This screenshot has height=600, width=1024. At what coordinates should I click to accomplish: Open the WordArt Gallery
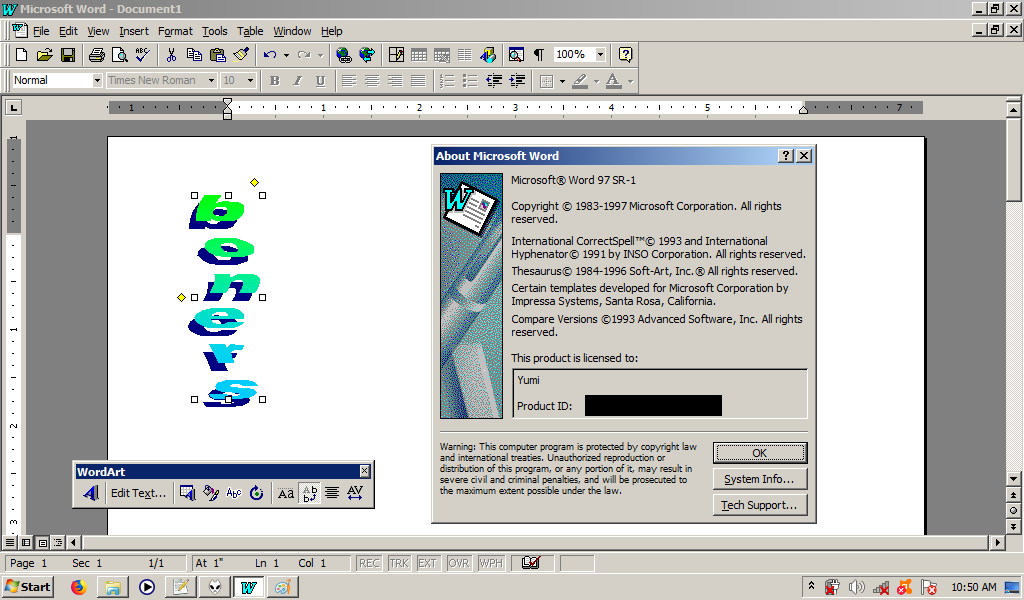(x=187, y=493)
